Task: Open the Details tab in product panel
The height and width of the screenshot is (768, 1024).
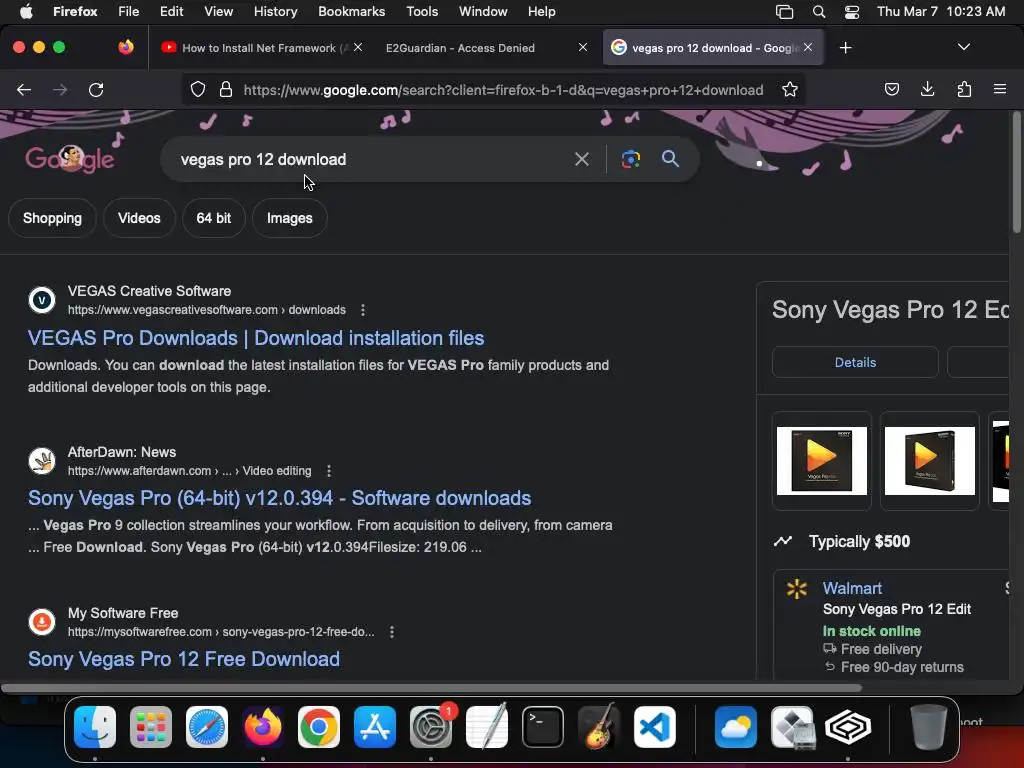Action: coord(855,362)
